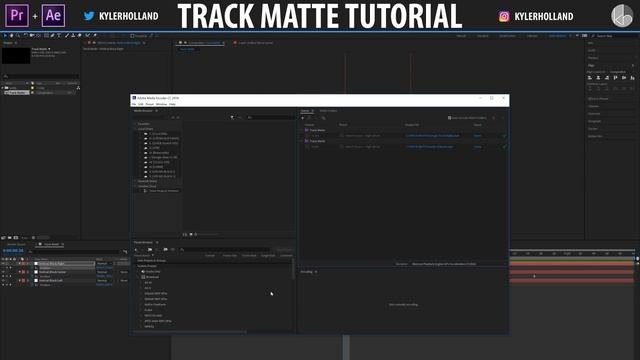Click the thumbnail view icon in Media Browser

(x=191, y=234)
